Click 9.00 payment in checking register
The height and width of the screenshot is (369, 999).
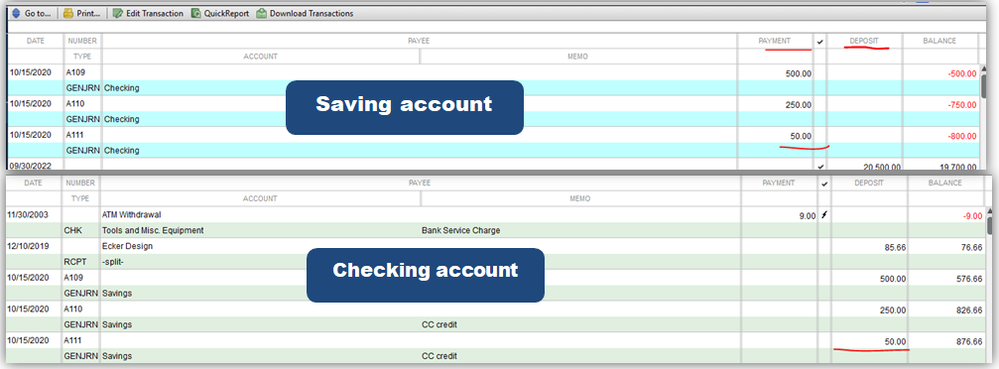click(x=807, y=215)
